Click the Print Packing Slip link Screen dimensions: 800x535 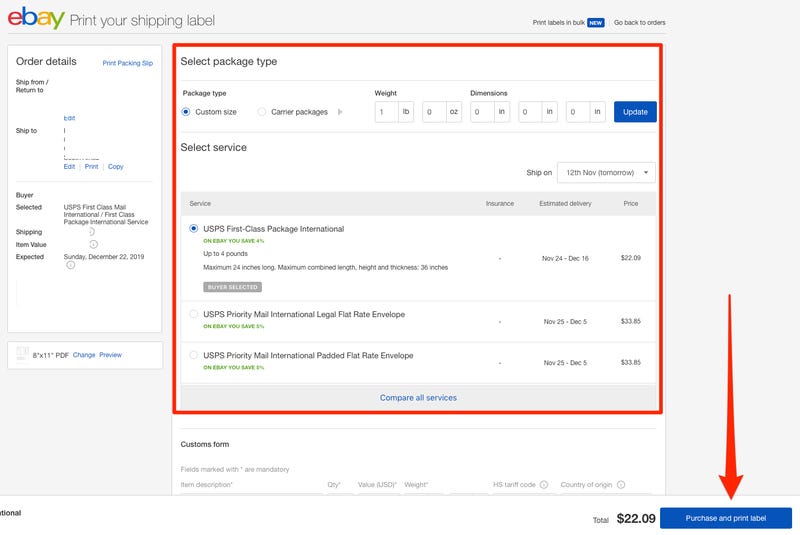[x=128, y=63]
